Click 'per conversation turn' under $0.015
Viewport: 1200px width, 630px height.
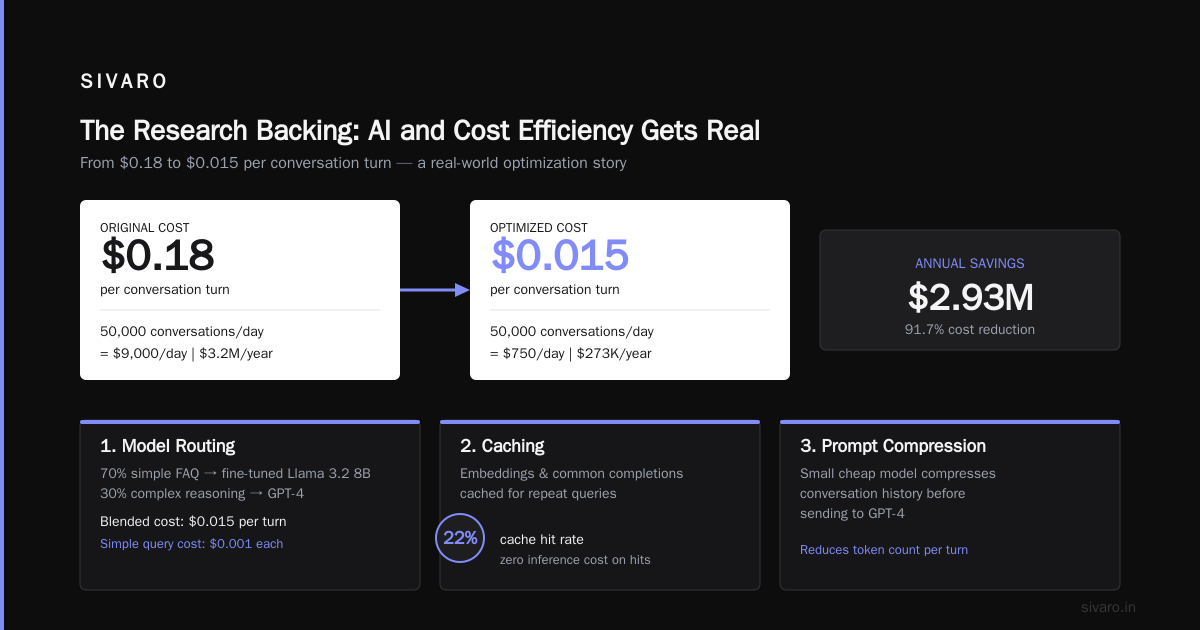point(555,290)
